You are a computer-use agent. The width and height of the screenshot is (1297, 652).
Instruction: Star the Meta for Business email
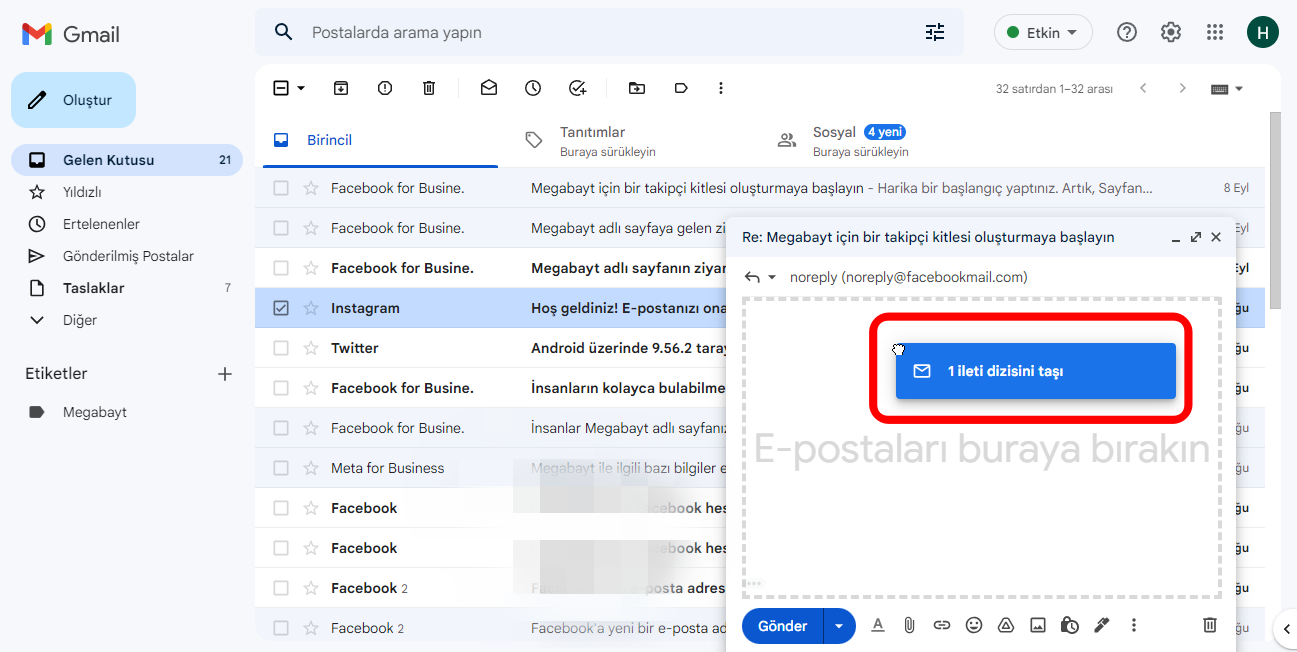tap(311, 468)
